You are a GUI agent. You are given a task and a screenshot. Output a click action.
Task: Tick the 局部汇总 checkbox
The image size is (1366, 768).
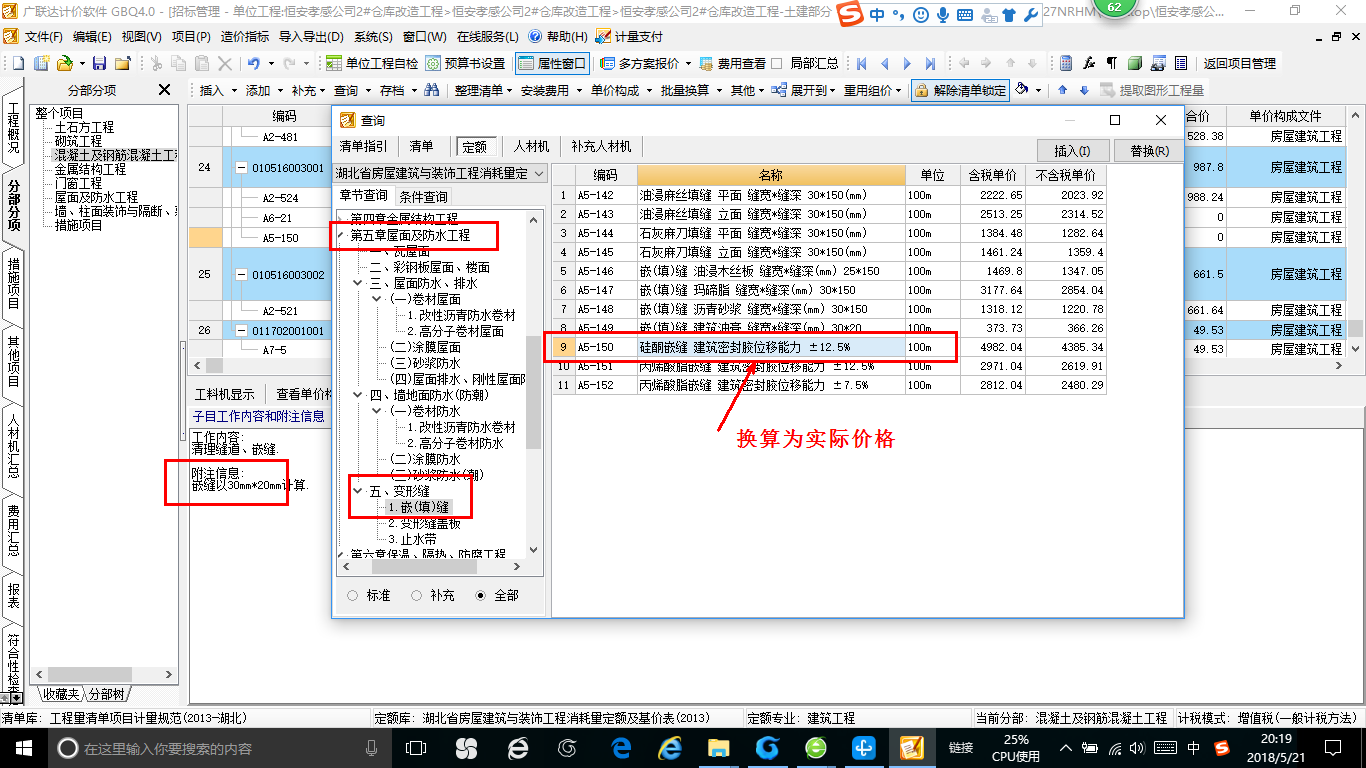(x=777, y=63)
